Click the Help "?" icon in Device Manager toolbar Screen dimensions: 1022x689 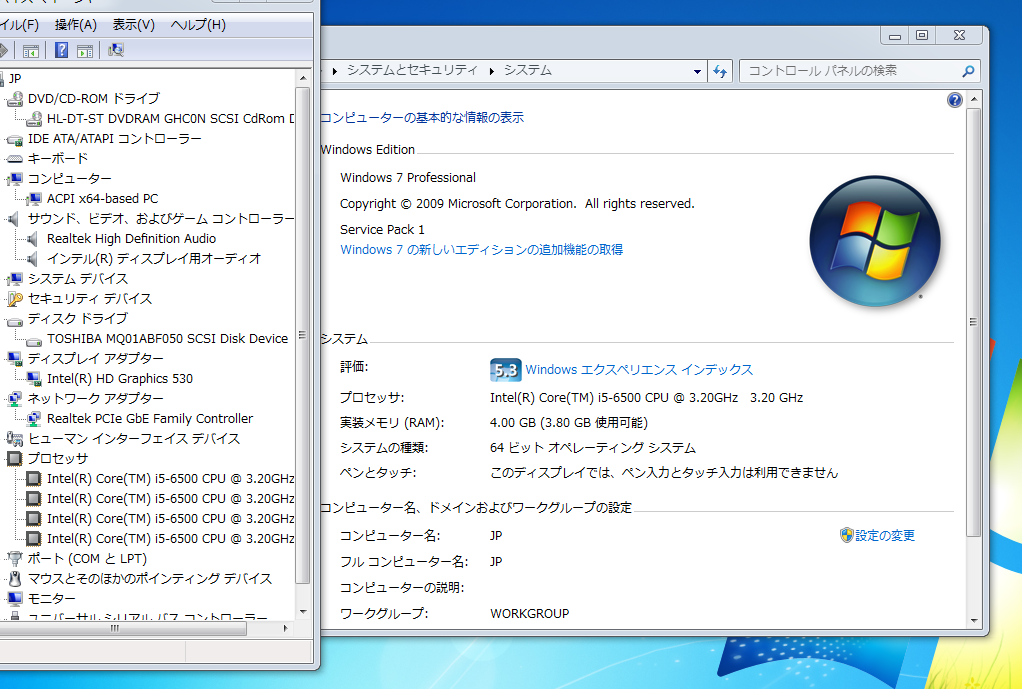pos(61,50)
